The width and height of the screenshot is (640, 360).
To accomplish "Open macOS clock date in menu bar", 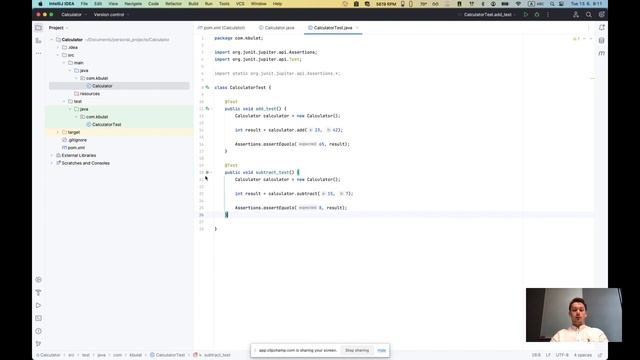I will coord(586,4).
